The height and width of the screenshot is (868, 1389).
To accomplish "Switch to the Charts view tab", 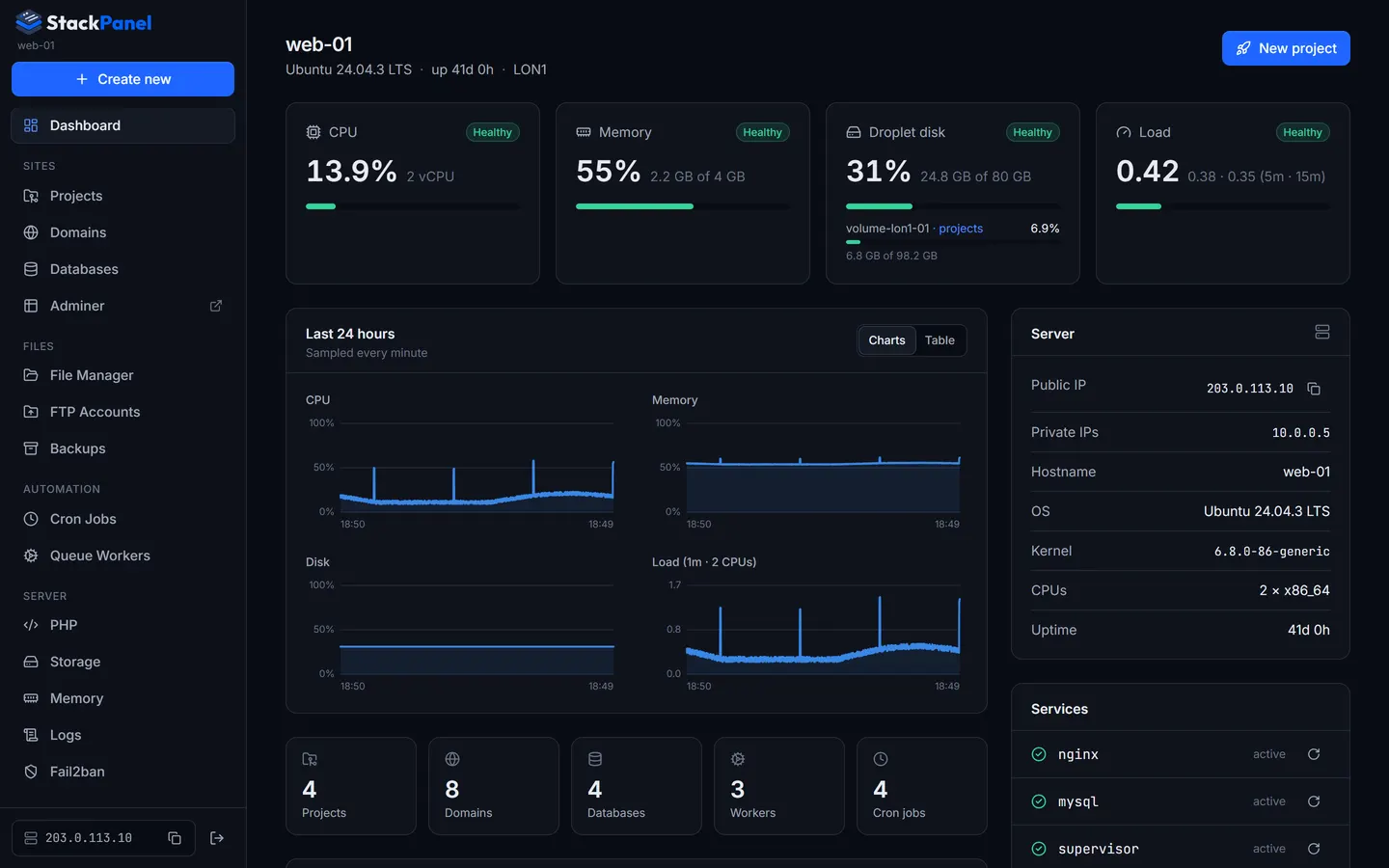I will [886, 340].
